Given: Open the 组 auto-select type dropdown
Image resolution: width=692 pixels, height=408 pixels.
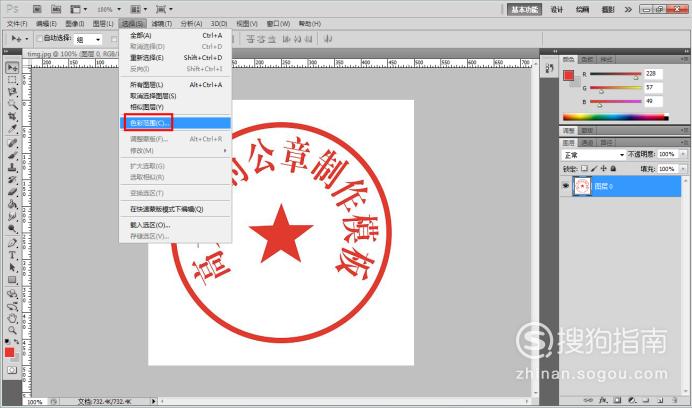Looking at the screenshot, I should point(88,40).
